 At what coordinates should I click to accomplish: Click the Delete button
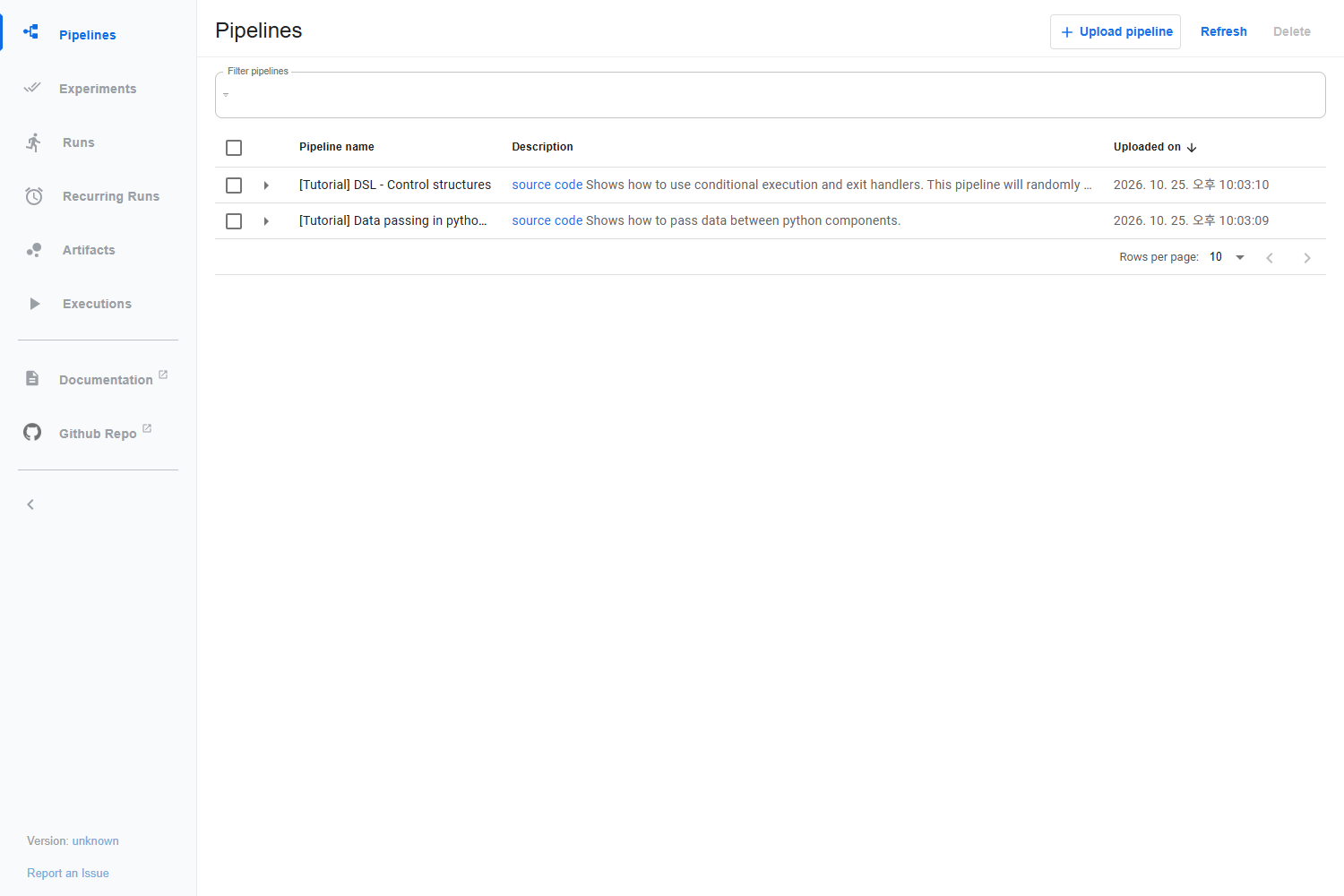(1292, 31)
